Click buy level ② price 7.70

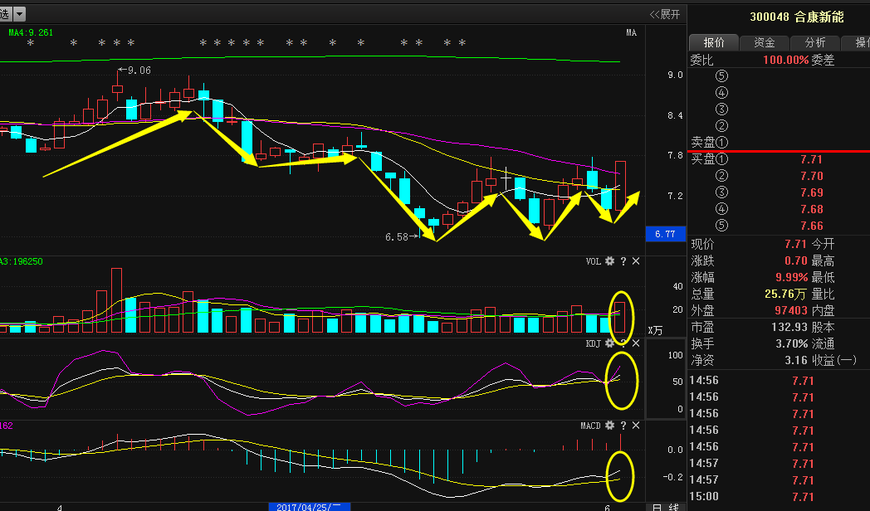[811, 176]
